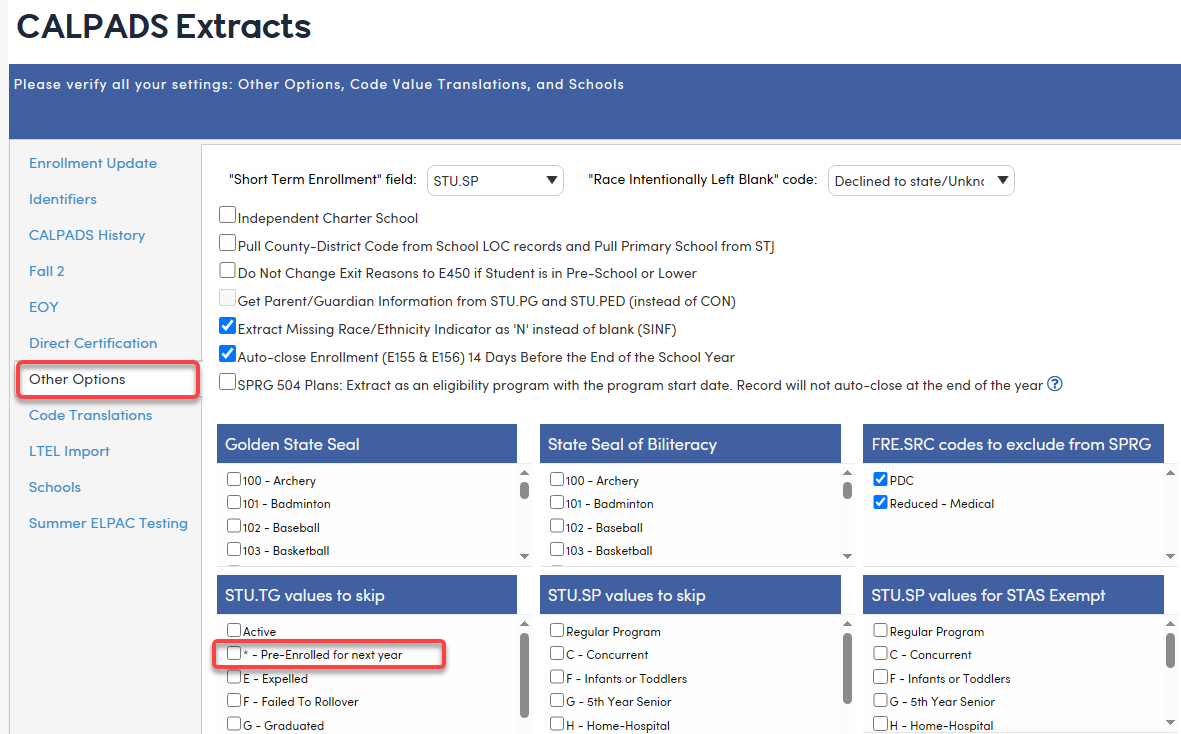Open LTEL Import section

click(69, 452)
